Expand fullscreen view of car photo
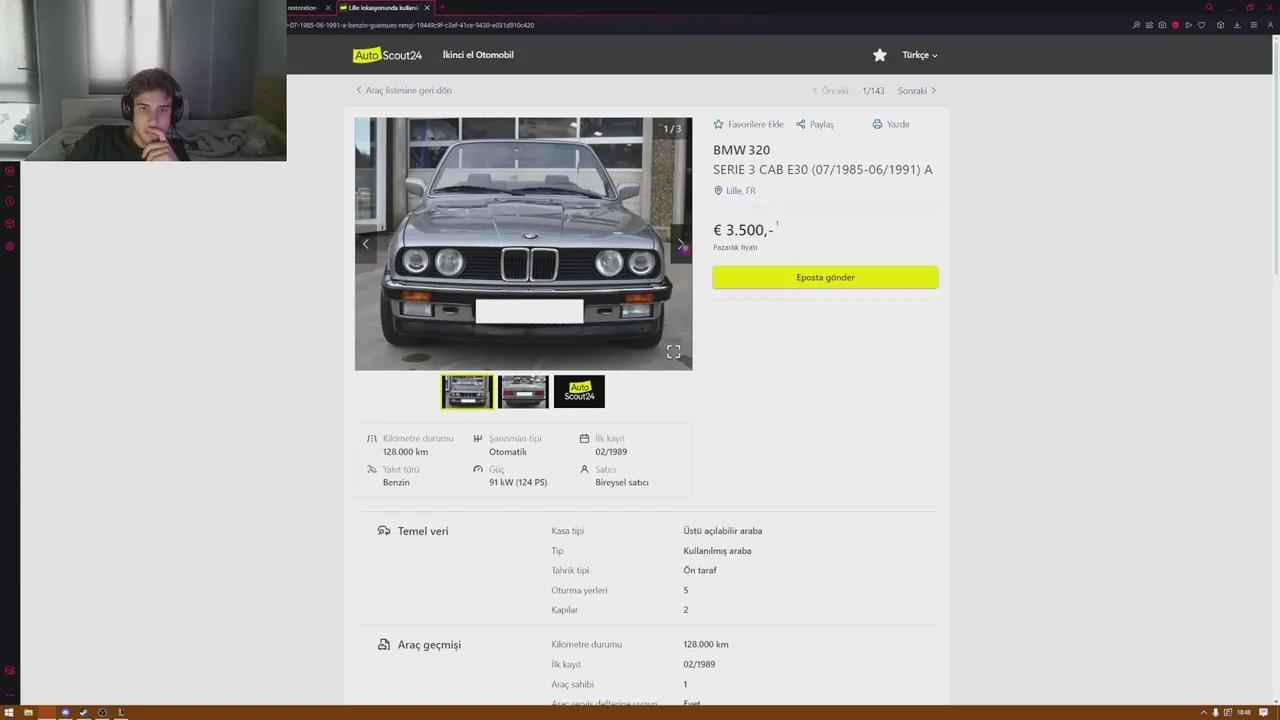This screenshot has width=1280, height=720. point(673,352)
